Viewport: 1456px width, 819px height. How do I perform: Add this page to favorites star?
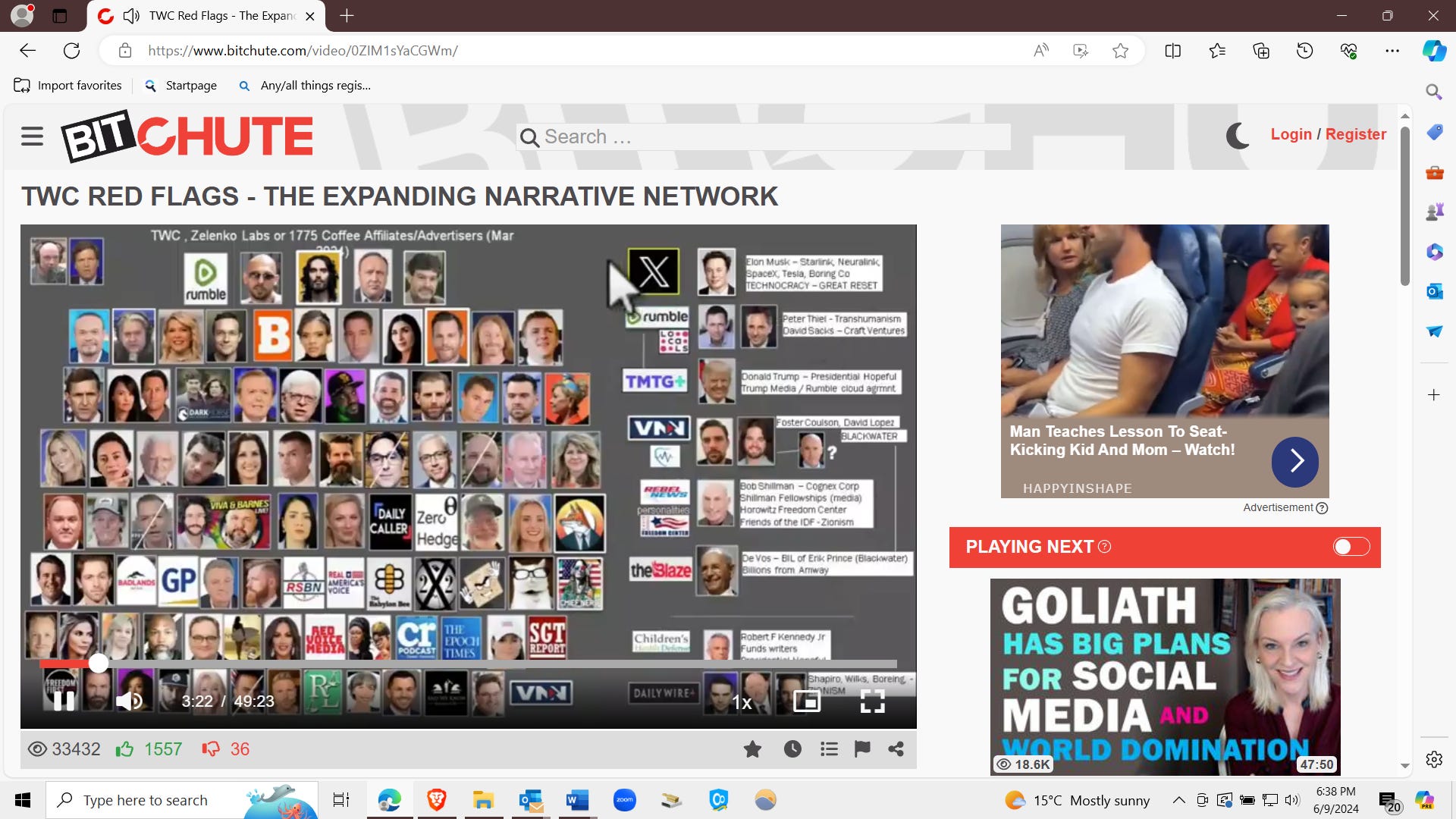pyautogui.click(x=1120, y=51)
